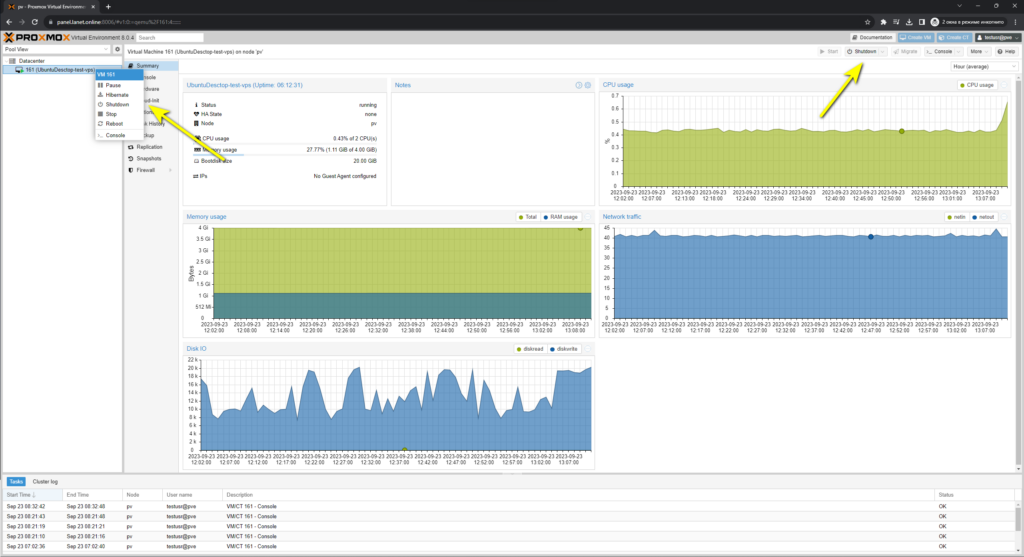Image resolution: width=1024 pixels, height=557 pixels.
Task: Click the Snapshots icon in the VM sidebar
Action: pos(130,158)
